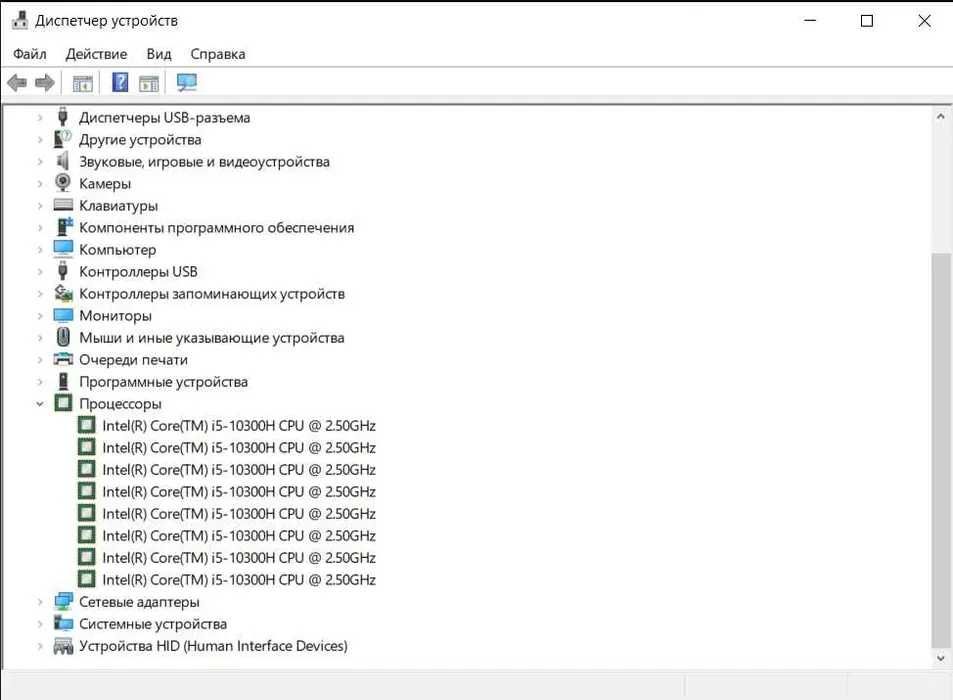Open the Справка menu
Viewport: 953px width, 700px height.
pyautogui.click(x=218, y=54)
